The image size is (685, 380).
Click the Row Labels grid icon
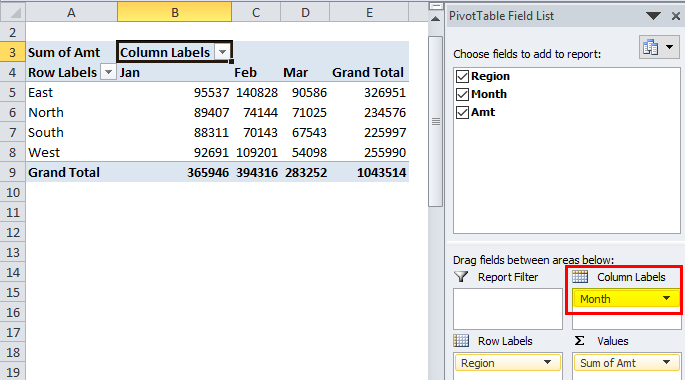[x=461, y=340]
